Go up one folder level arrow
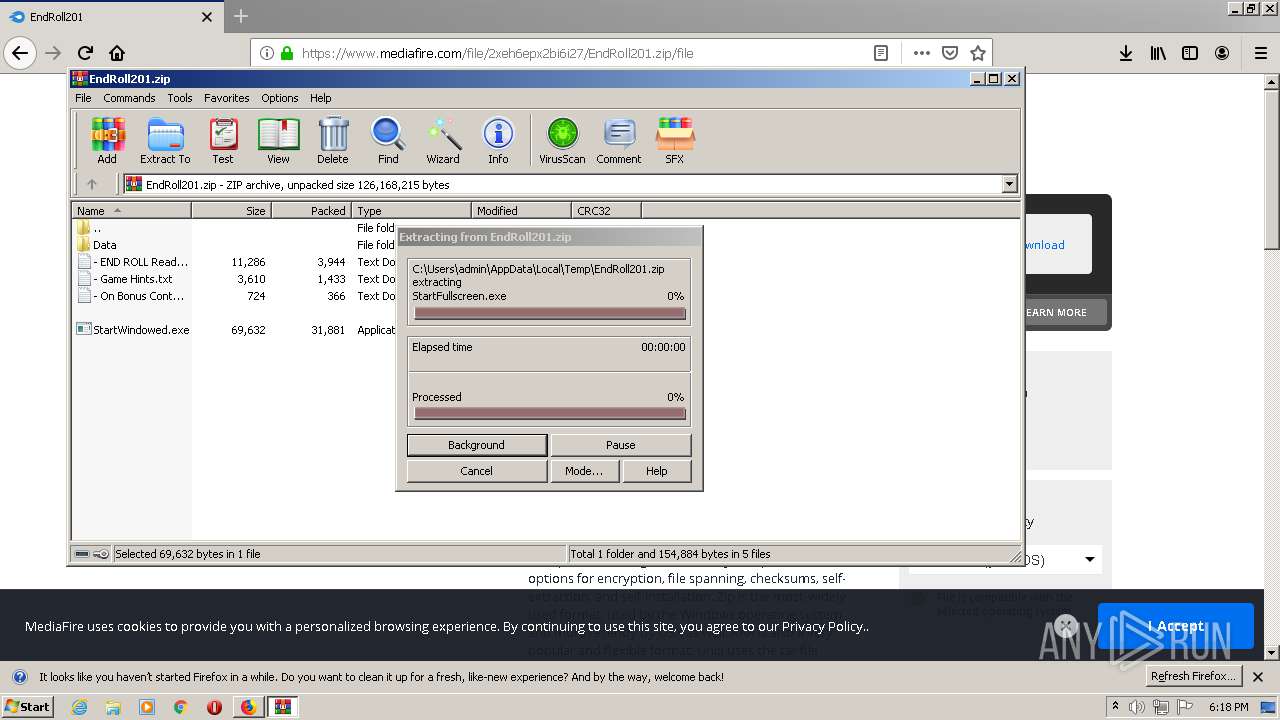 tap(92, 184)
